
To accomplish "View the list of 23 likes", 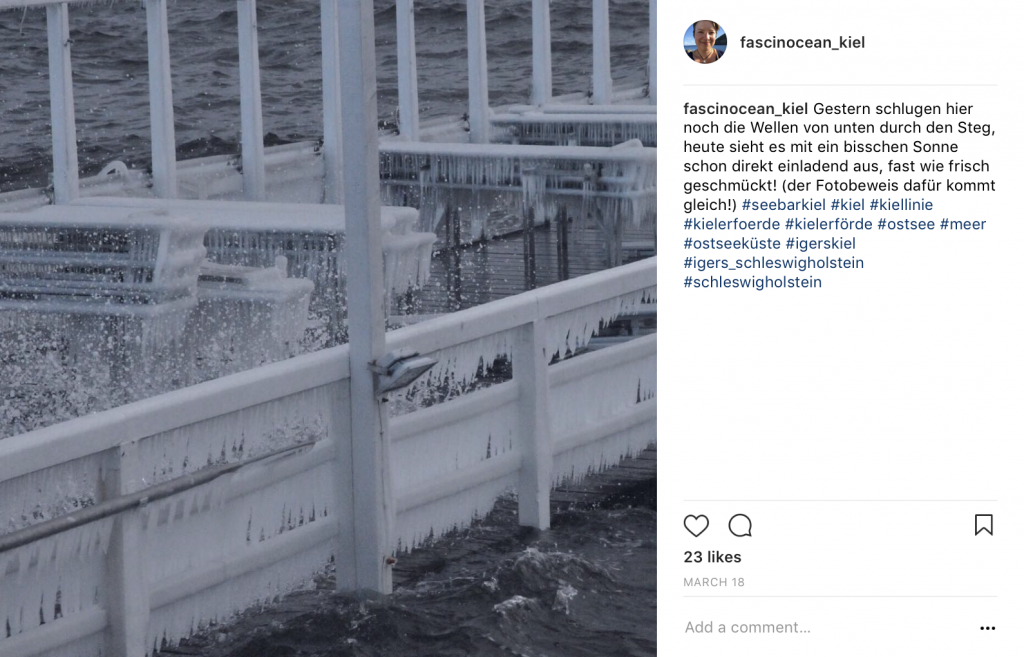I will pos(712,557).
